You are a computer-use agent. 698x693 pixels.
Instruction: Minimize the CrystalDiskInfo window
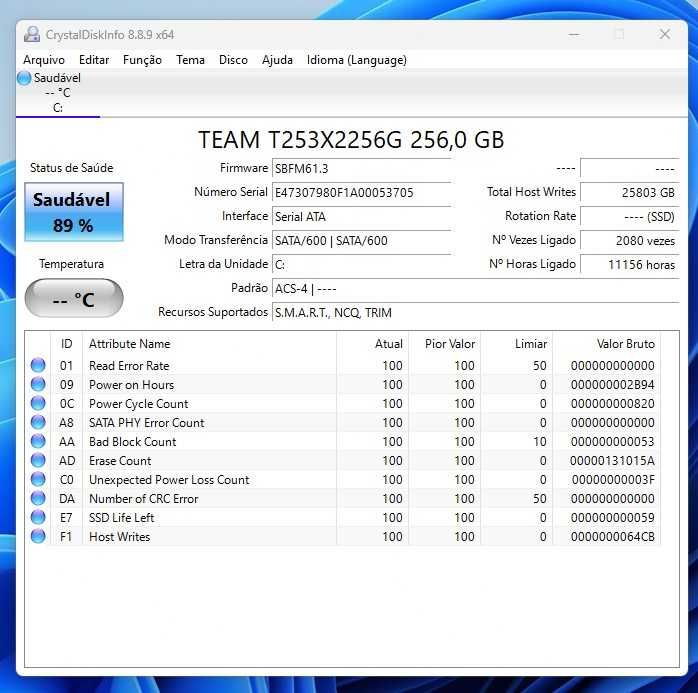click(574, 34)
